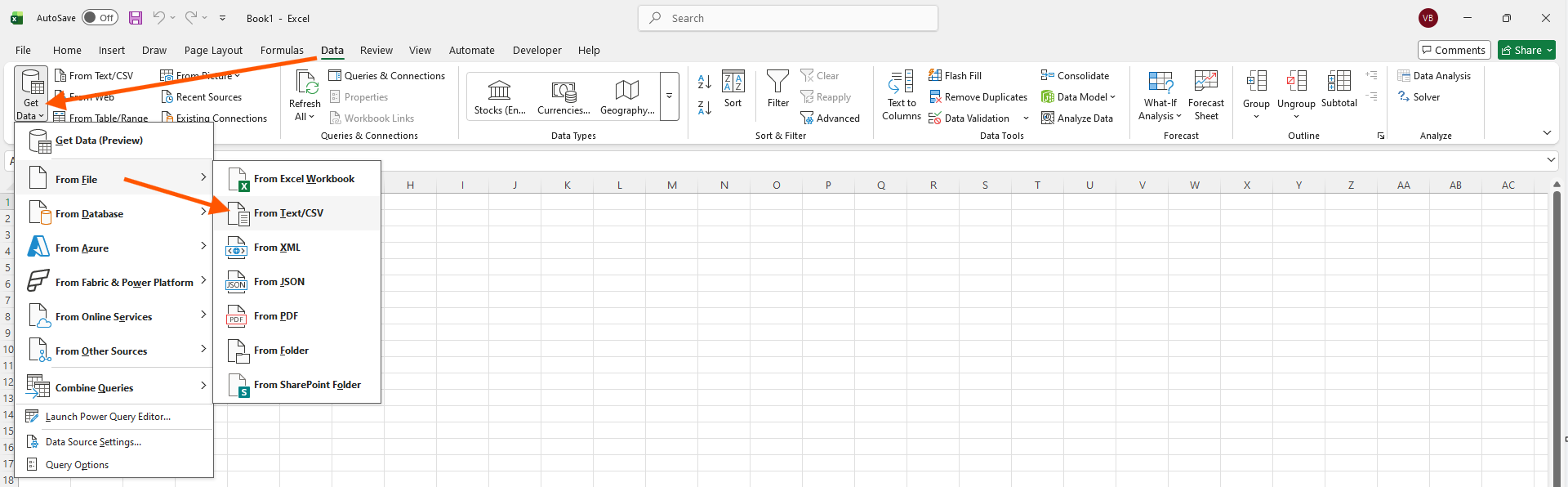
Task: Switch to the Formulas ribbon tab
Action: tap(282, 51)
